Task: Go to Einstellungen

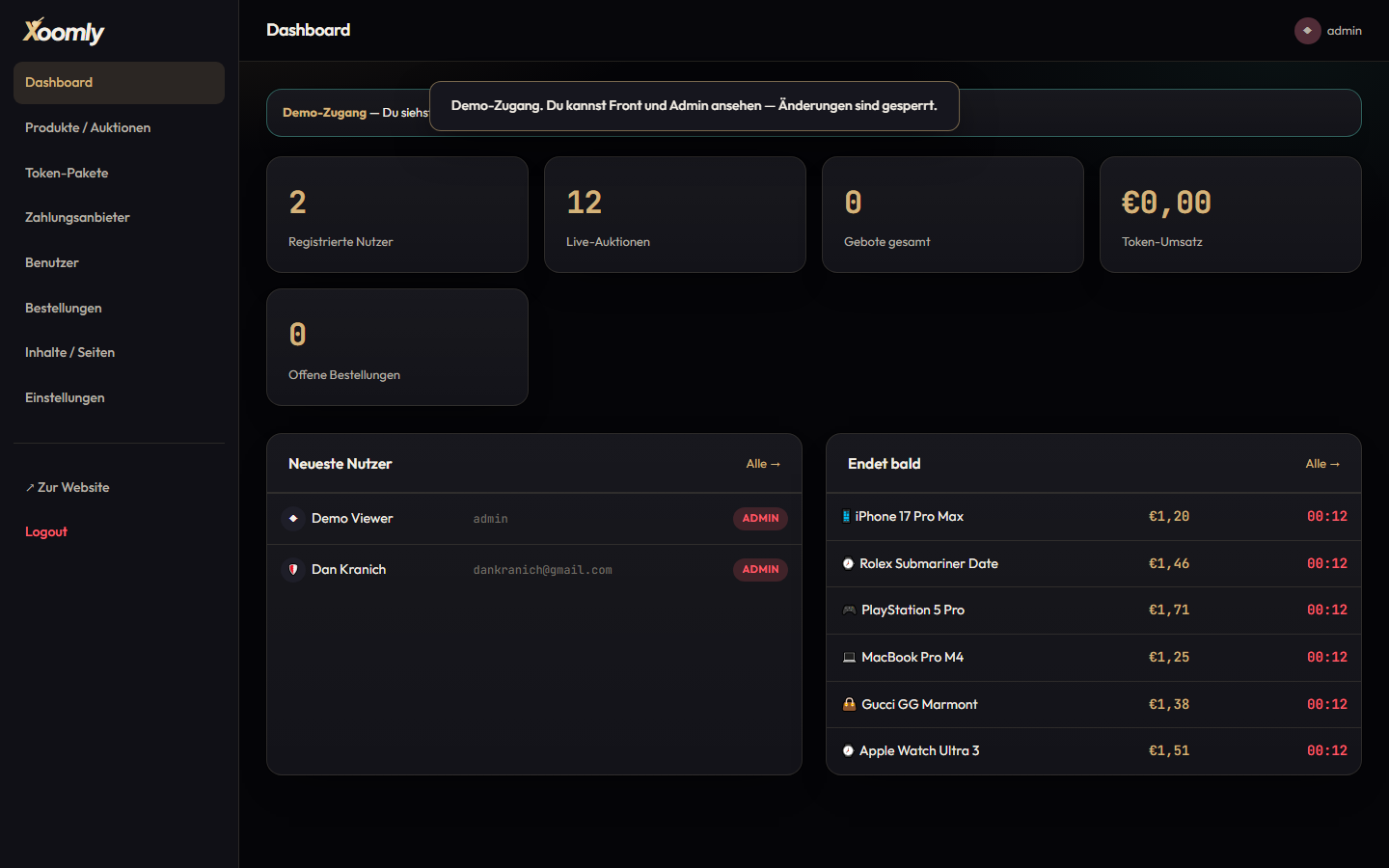Action: tap(119, 398)
